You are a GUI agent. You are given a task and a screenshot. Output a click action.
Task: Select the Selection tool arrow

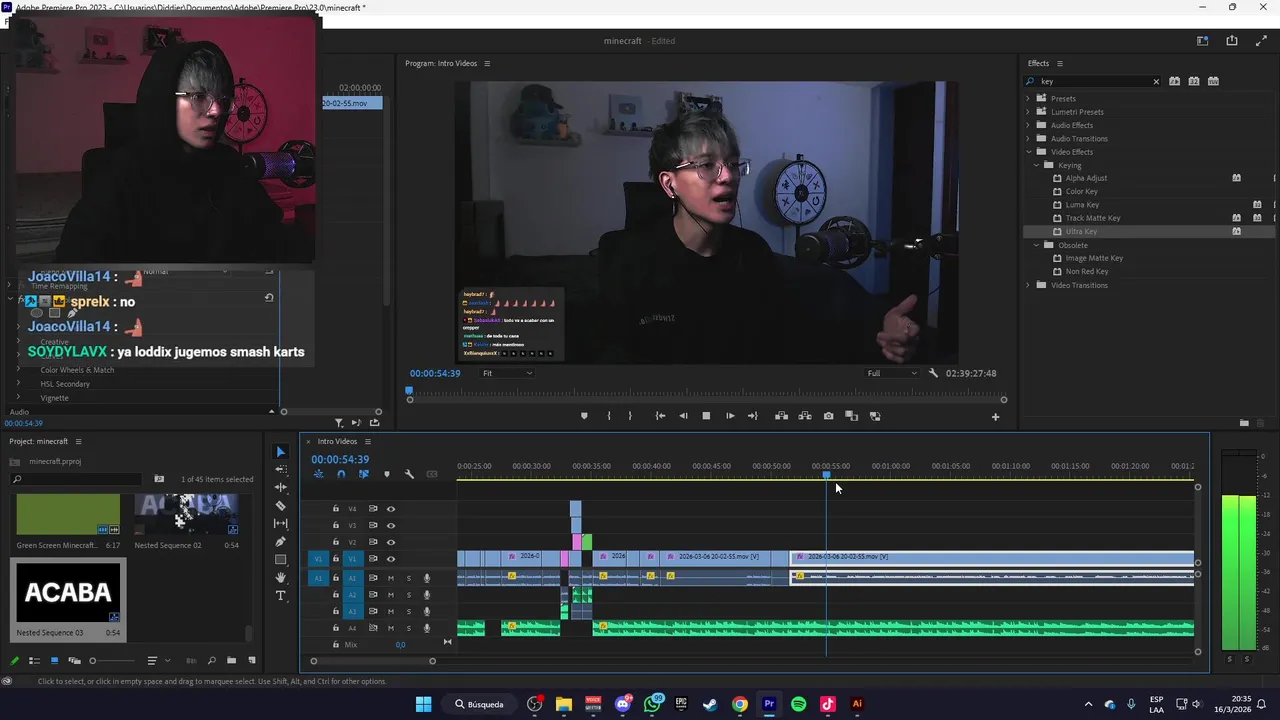tap(280, 452)
